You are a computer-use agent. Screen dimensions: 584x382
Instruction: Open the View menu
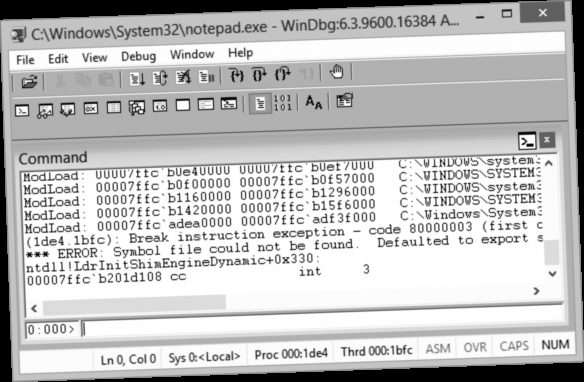tap(94, 58)
